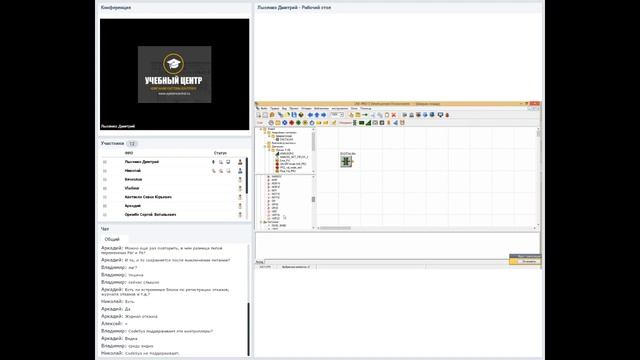Click the red circle icon in second toolbar
The height and width of the screenshot is (360, 640).
point(291,123)
